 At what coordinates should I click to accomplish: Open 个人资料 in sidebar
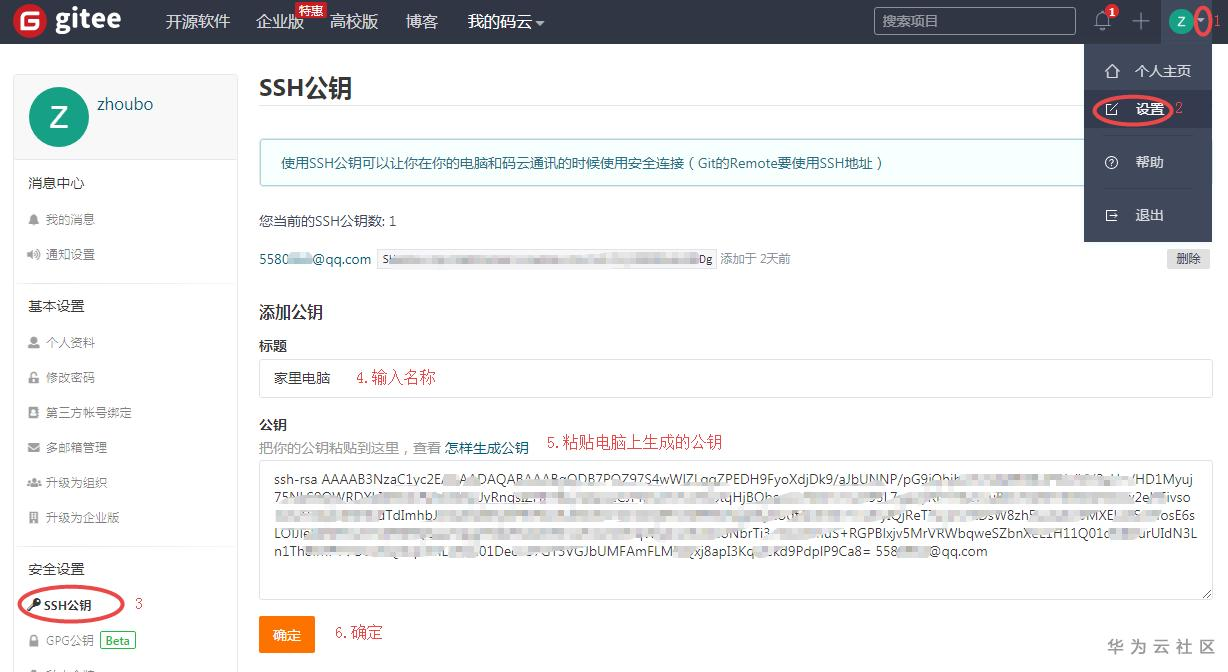tap(70, 342)
